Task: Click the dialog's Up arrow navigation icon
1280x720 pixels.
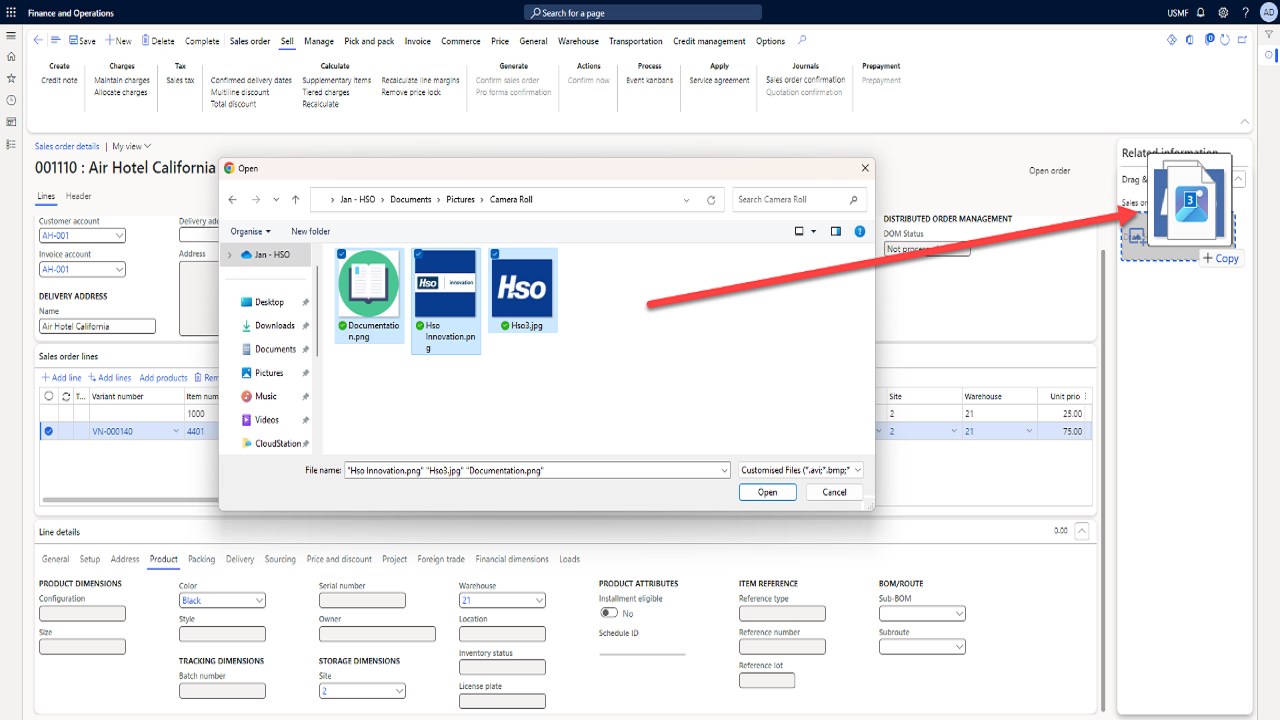Action: click(x=295, y=200)
